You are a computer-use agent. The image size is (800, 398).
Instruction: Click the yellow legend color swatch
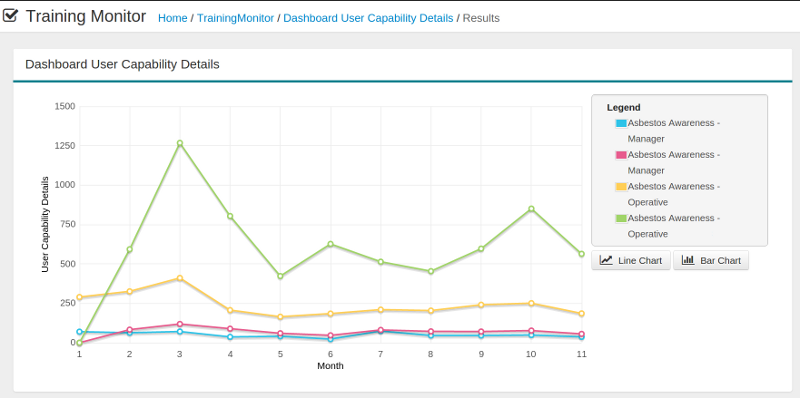pyautogui.click(x=621, y=187)
